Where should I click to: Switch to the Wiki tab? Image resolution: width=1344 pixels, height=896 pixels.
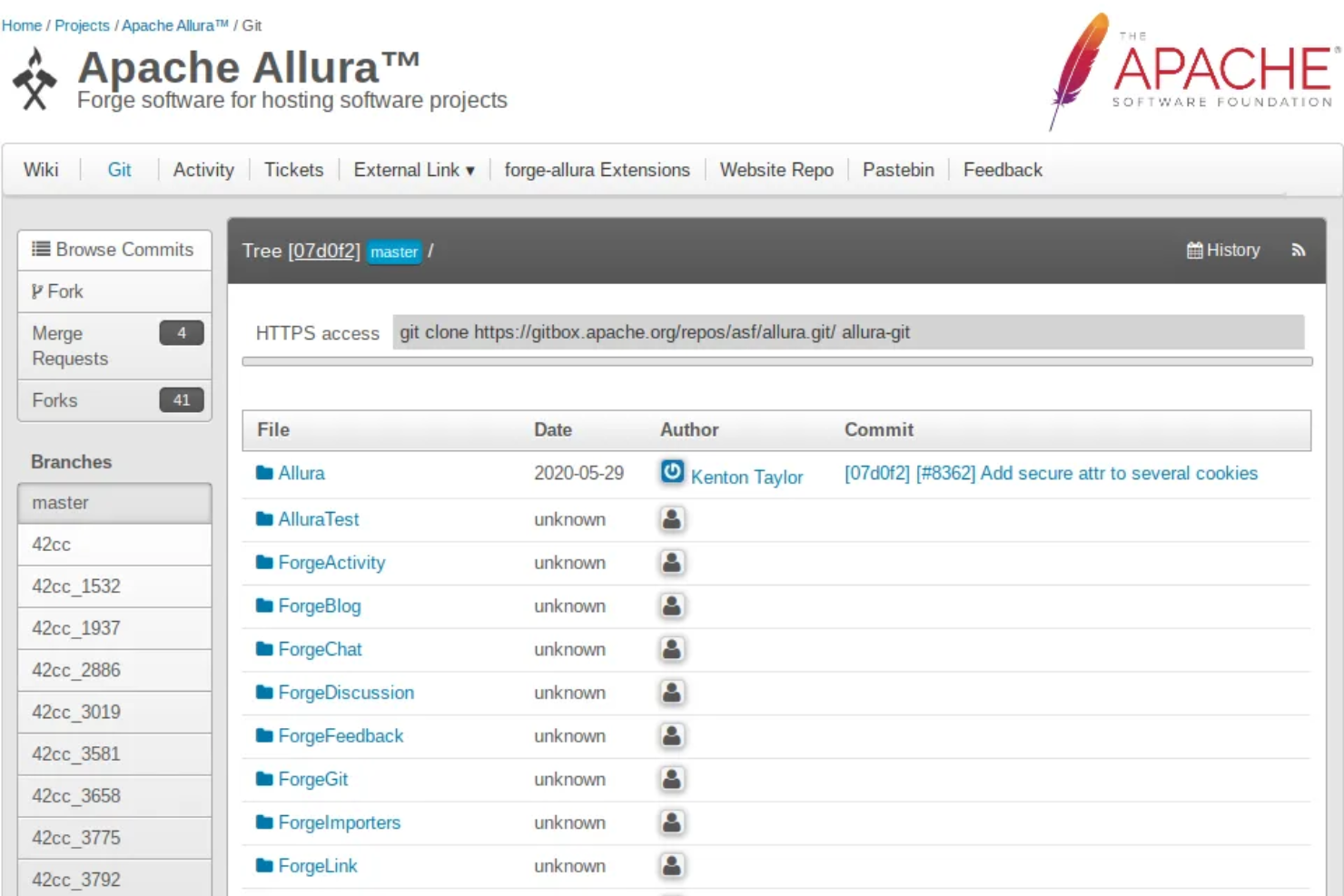[x=42, y=169]
